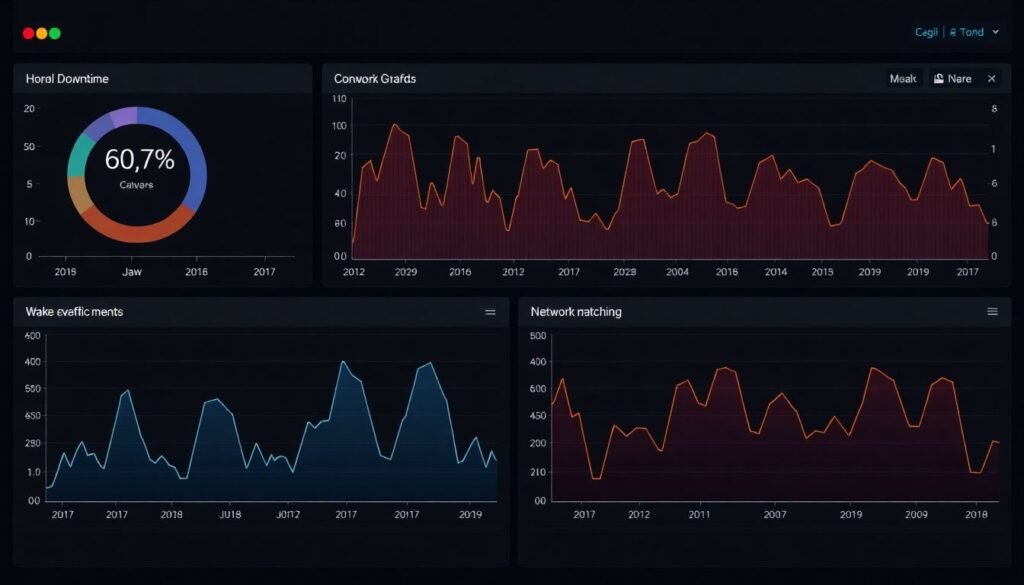
Task: Close the Conwork Grafds panel
Action: (991, 79)
